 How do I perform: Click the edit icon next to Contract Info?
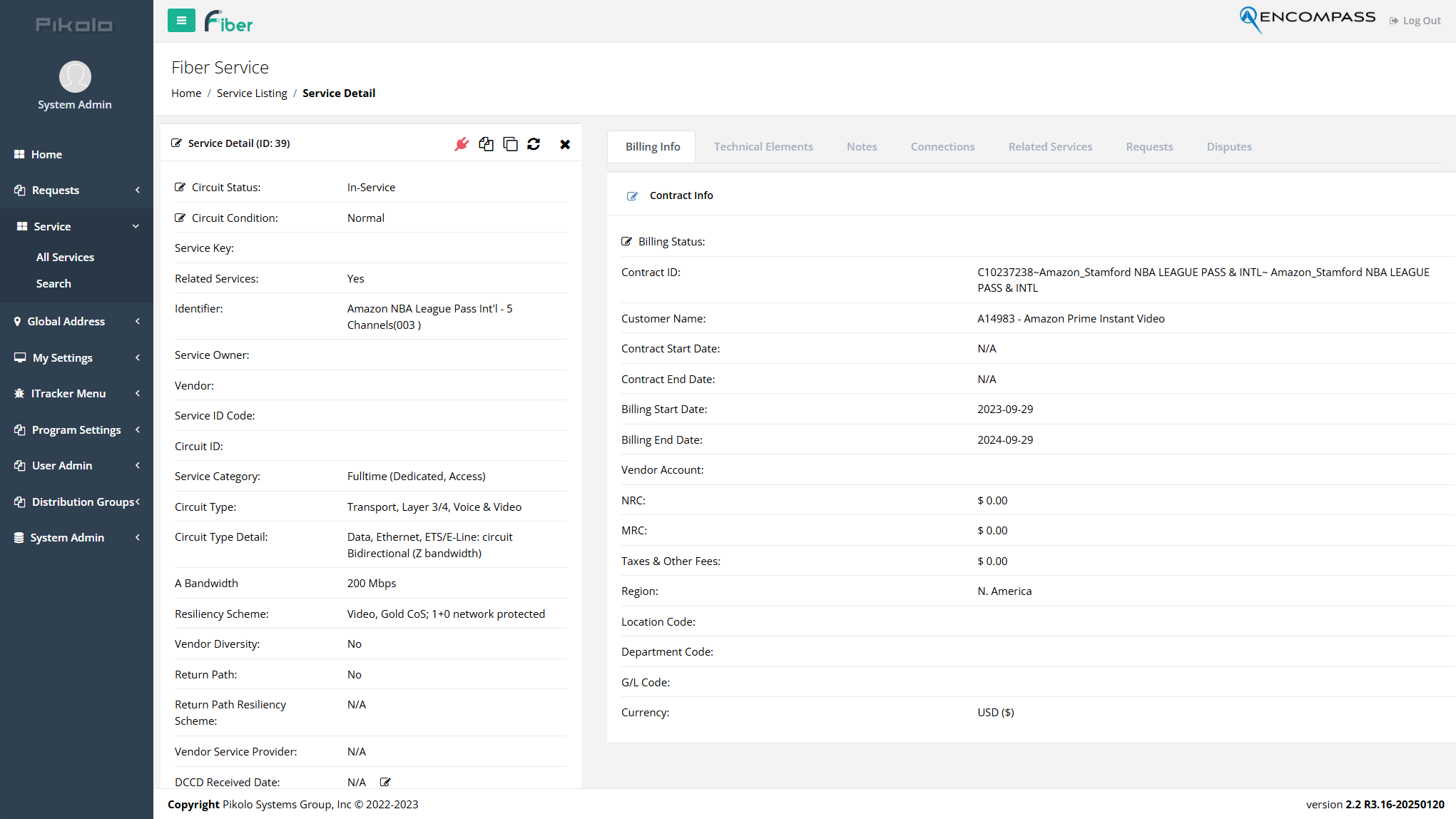coord(632,195)
